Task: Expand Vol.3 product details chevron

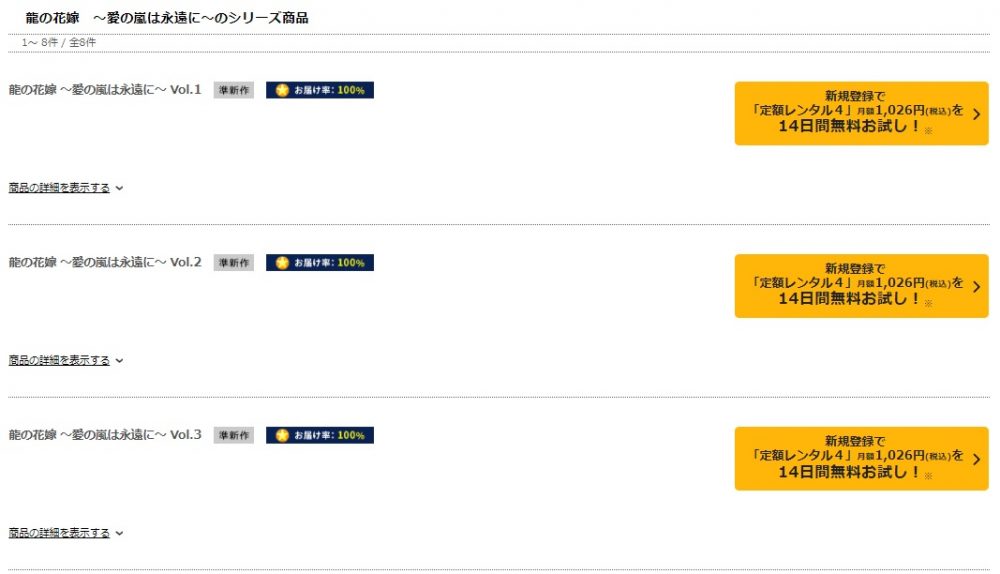Action: [119, 533]
